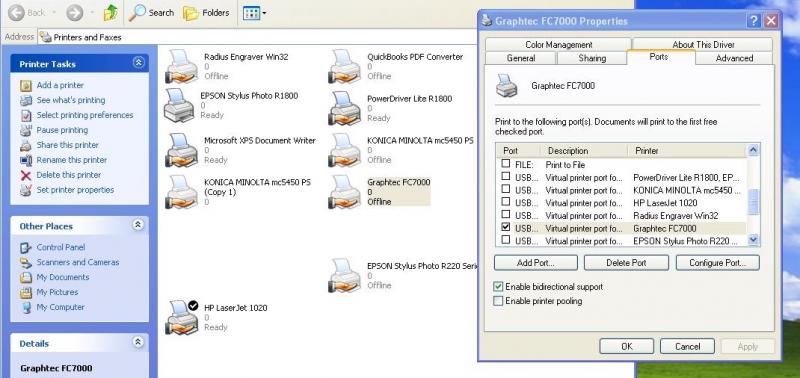Switch to General tab

tap(521, 58)
